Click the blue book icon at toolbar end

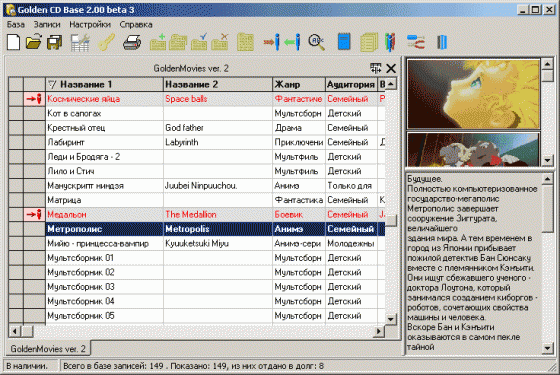442,42
